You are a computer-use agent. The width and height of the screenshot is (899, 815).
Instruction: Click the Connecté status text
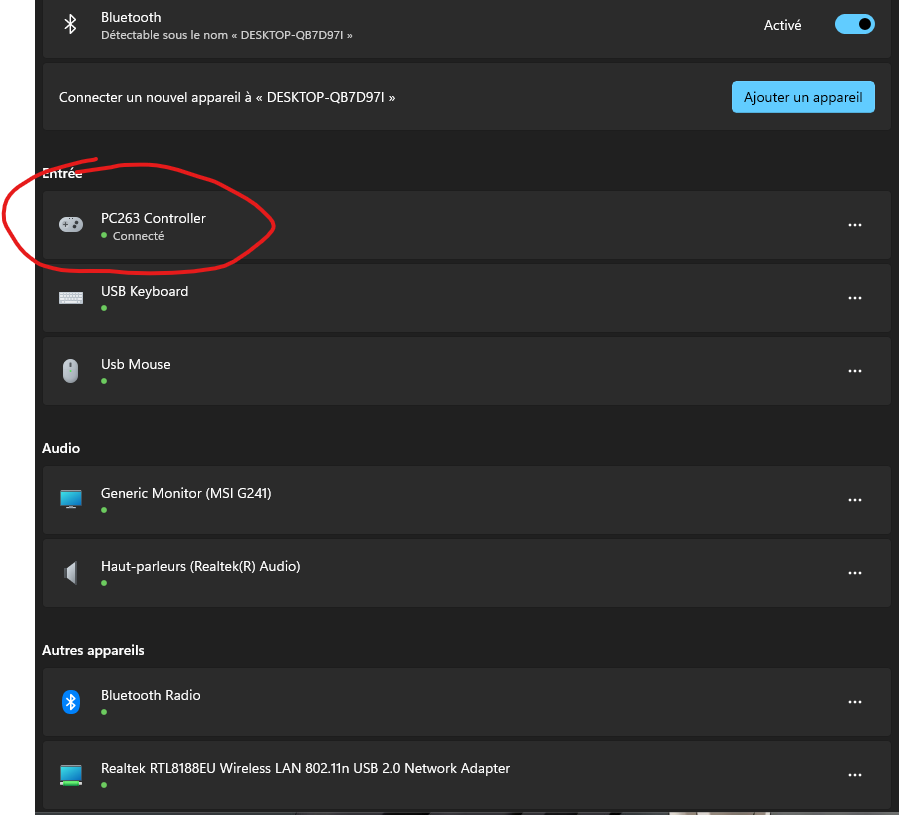[x=138, y=236]
